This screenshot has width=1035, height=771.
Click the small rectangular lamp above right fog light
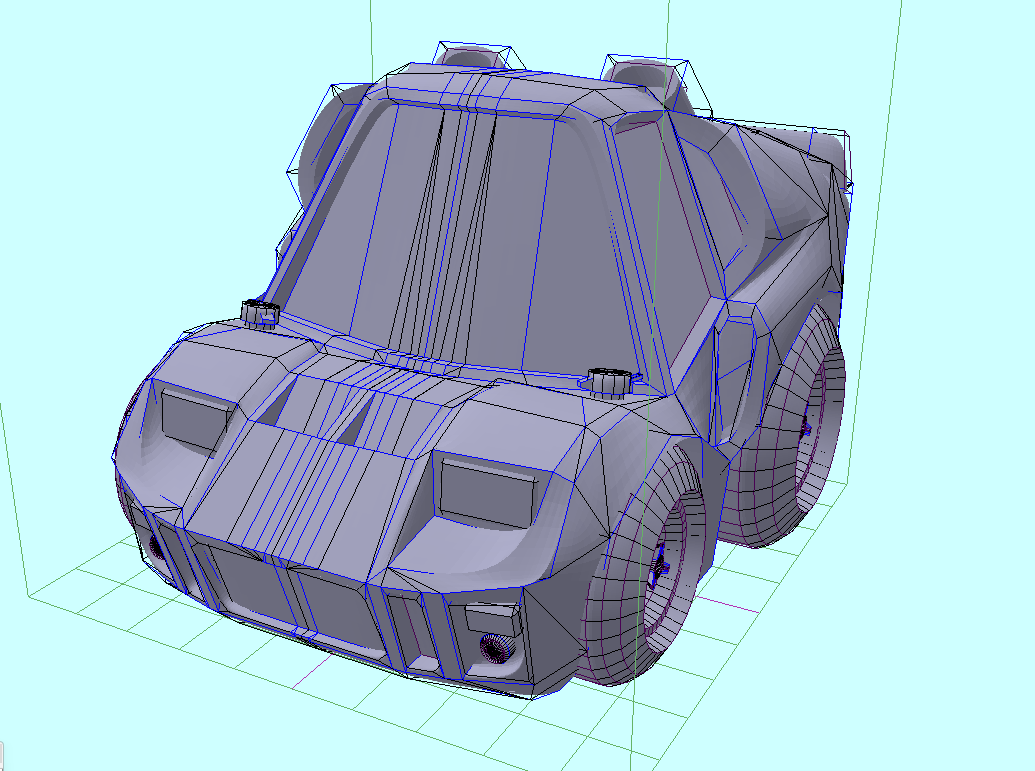494,620
